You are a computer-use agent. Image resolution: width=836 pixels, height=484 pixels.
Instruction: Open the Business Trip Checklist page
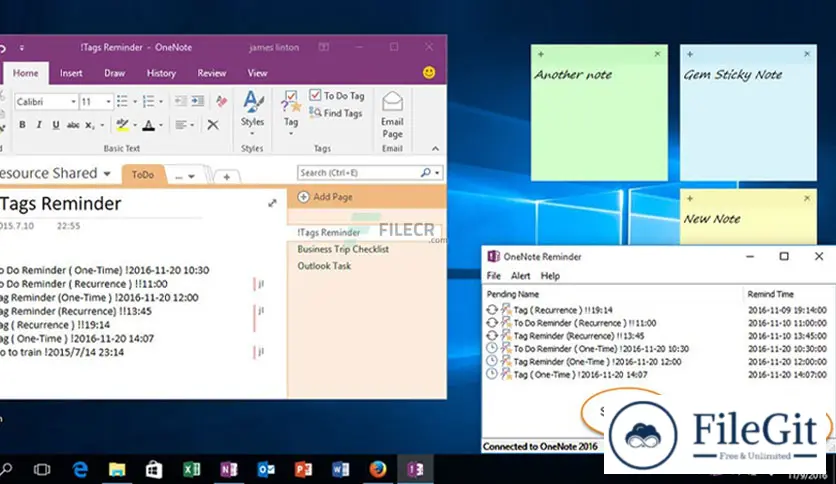343,249
